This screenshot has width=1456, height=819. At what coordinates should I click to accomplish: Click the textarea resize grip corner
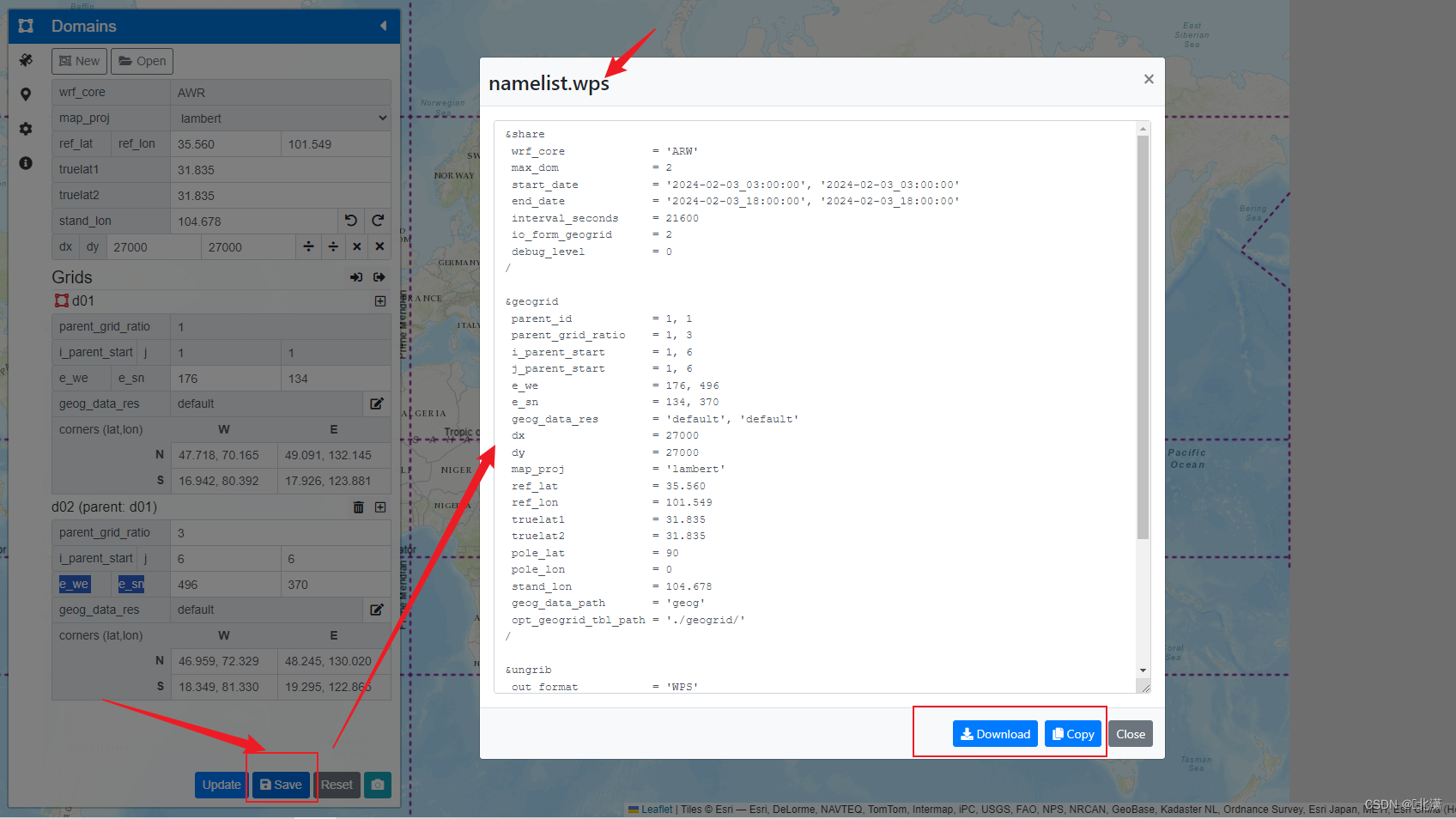point(1144,687)
